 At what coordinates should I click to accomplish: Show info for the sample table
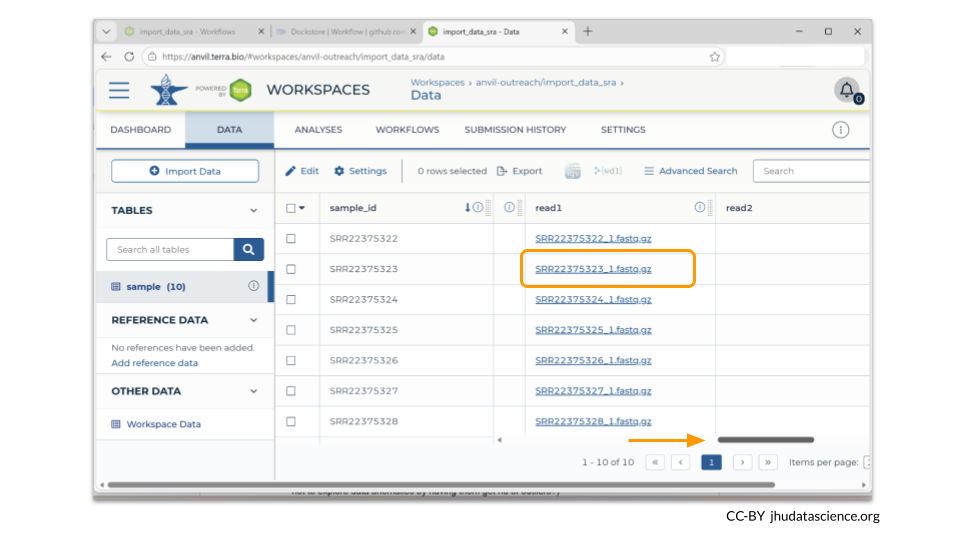point(253,286)
